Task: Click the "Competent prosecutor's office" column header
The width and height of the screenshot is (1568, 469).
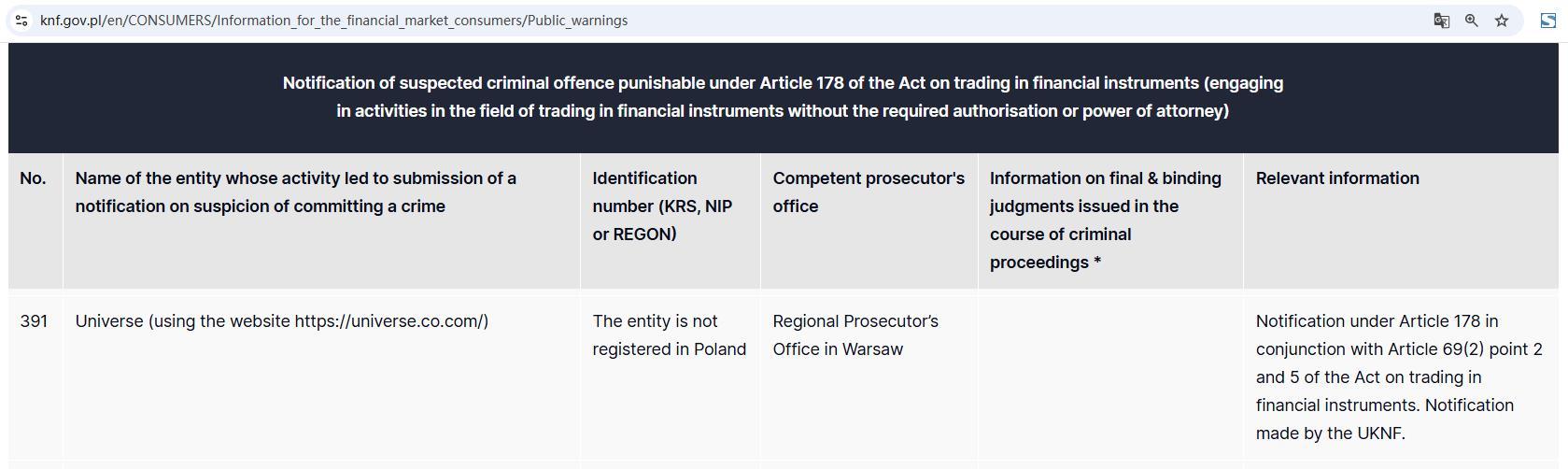Action: 868,192
